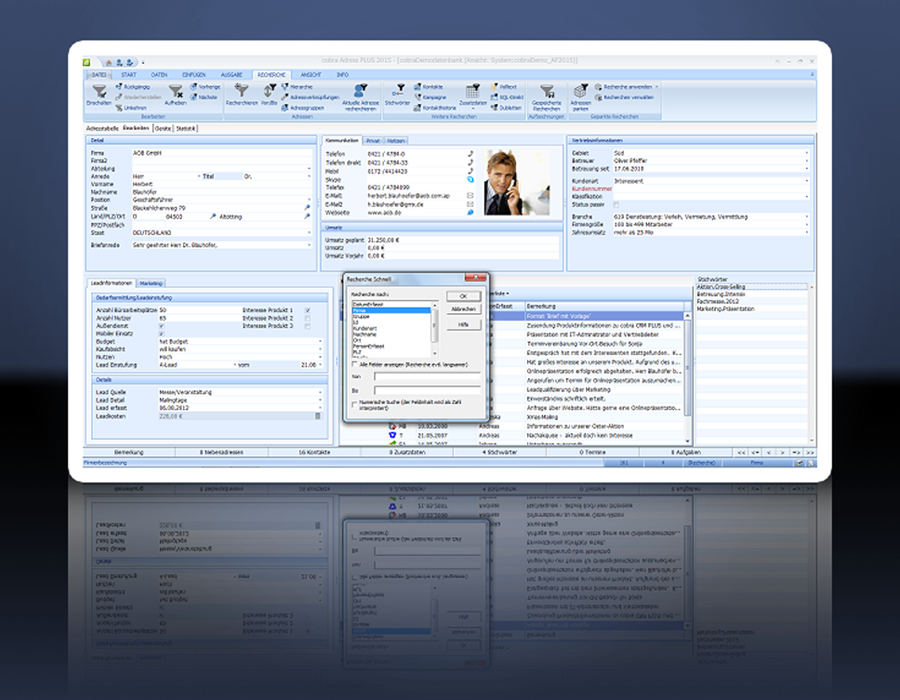Click the Rückgängig undo icon
Screen dimensions: 900x700
pyautogui.click(x=119, y=87)
